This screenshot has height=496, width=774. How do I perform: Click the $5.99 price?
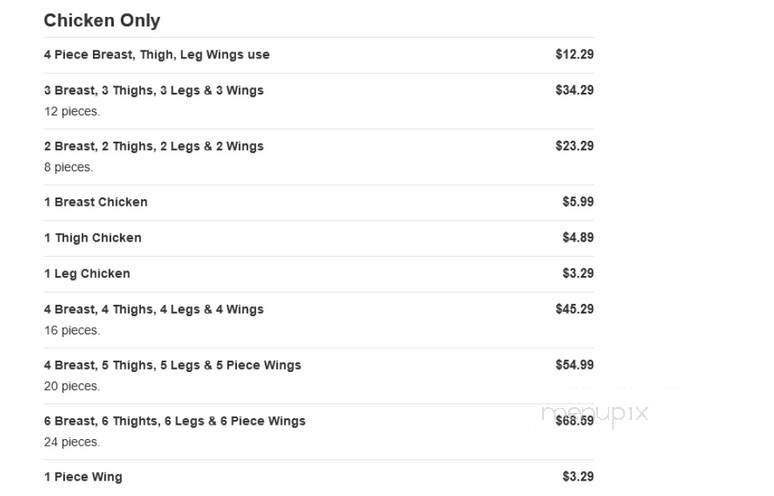pos(578,202)
